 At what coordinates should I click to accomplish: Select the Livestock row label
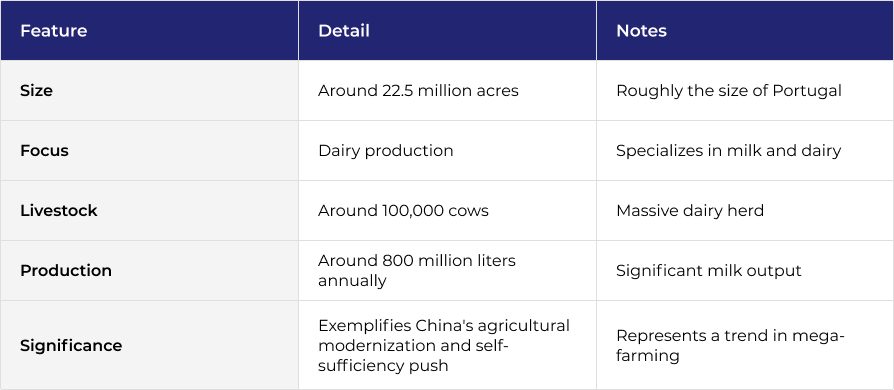pos(59,210)
